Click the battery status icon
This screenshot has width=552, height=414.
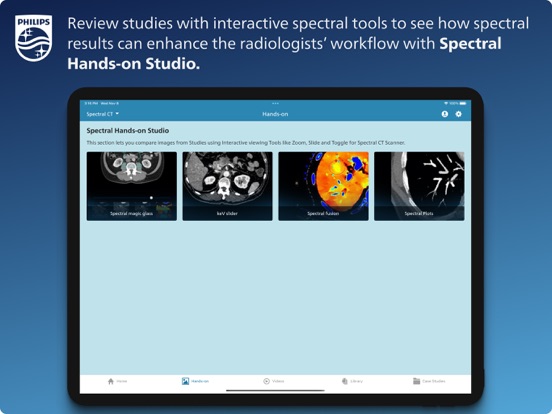463,104
